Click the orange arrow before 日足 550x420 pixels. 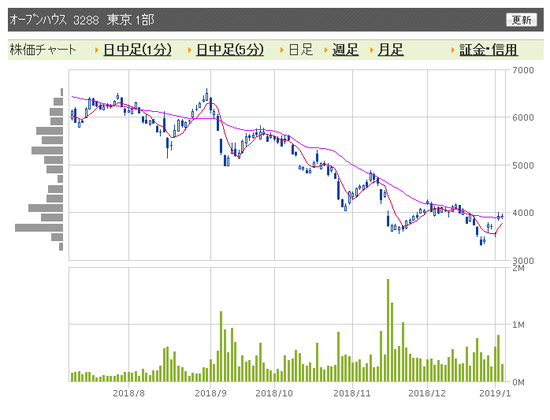(x=282, y=50)
